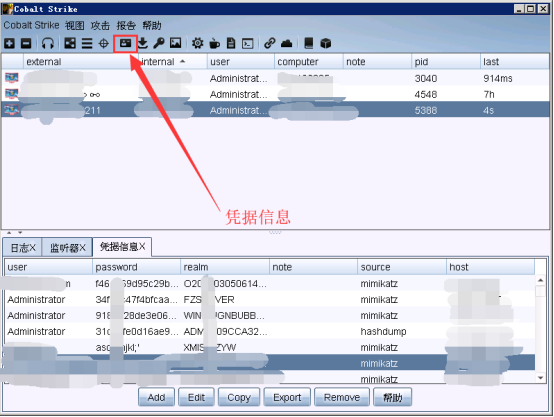Sort sessions by pid column header
The width and height of the screenshot is (554, 417).
point(446,61)
